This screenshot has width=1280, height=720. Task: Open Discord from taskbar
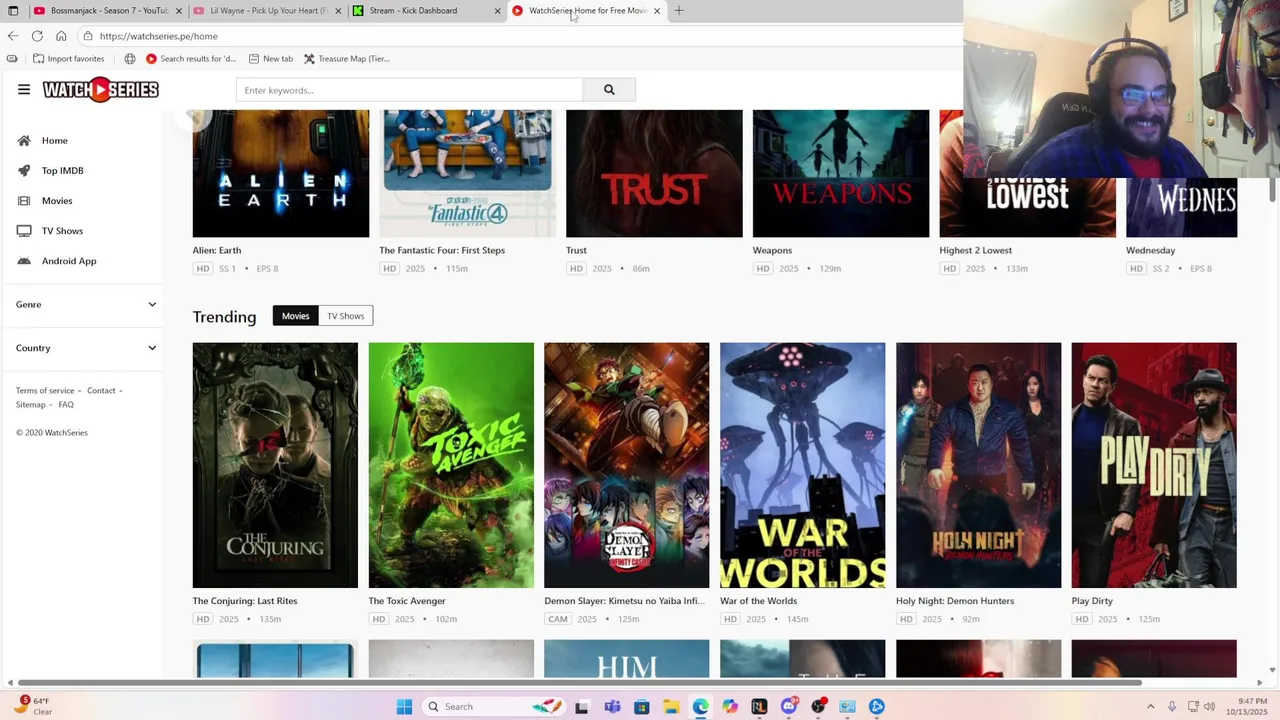789,707
